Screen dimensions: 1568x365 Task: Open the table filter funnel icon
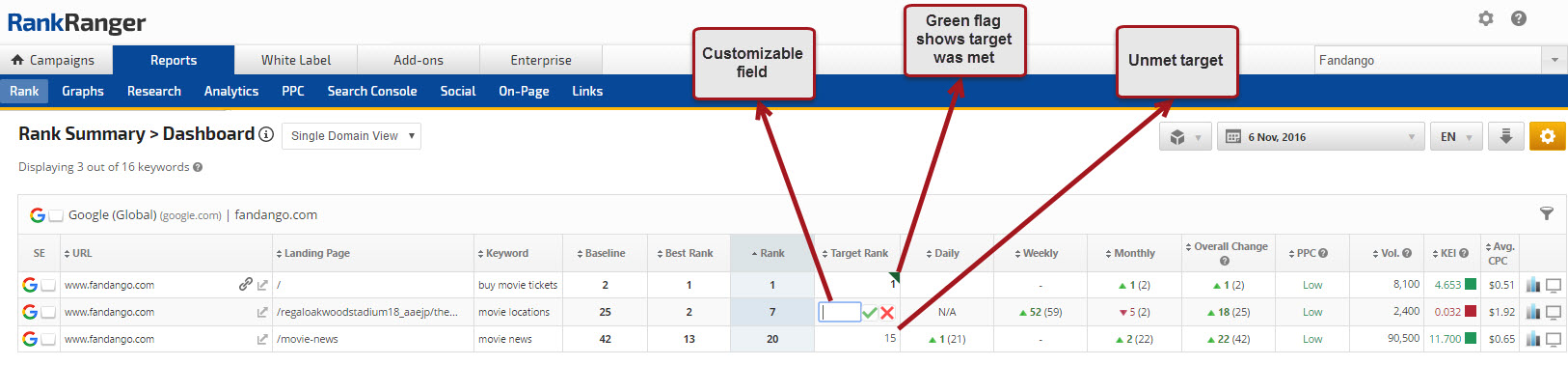point(1547,214)
